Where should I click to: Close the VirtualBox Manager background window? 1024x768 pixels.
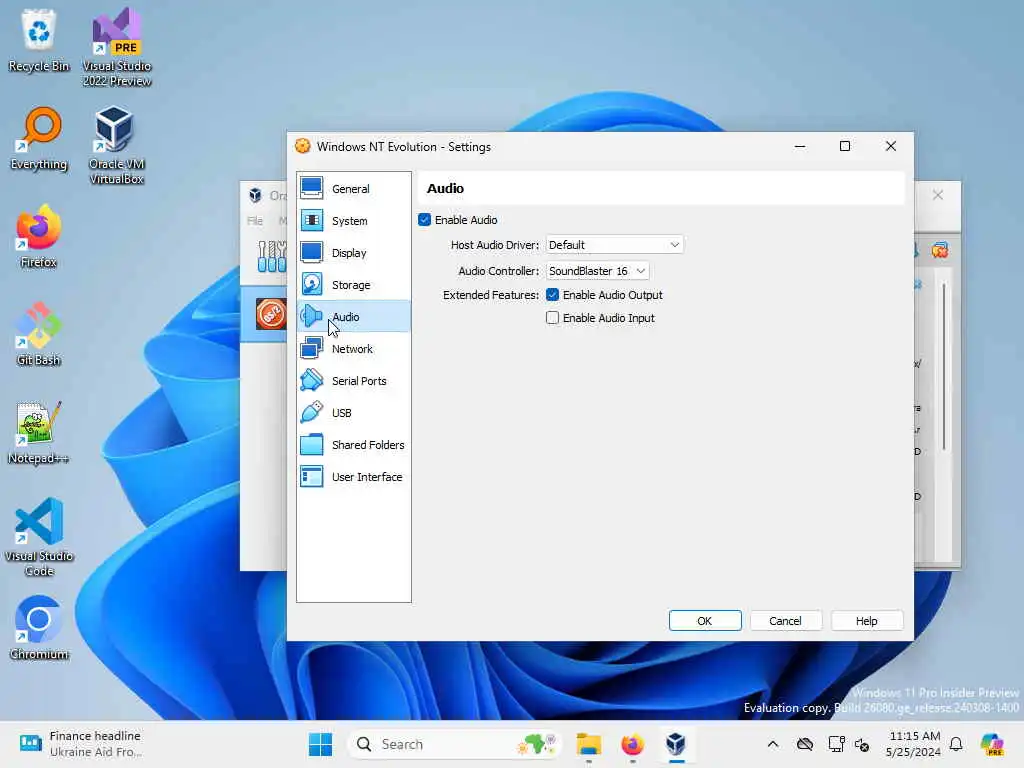click(x=938, y=195)
